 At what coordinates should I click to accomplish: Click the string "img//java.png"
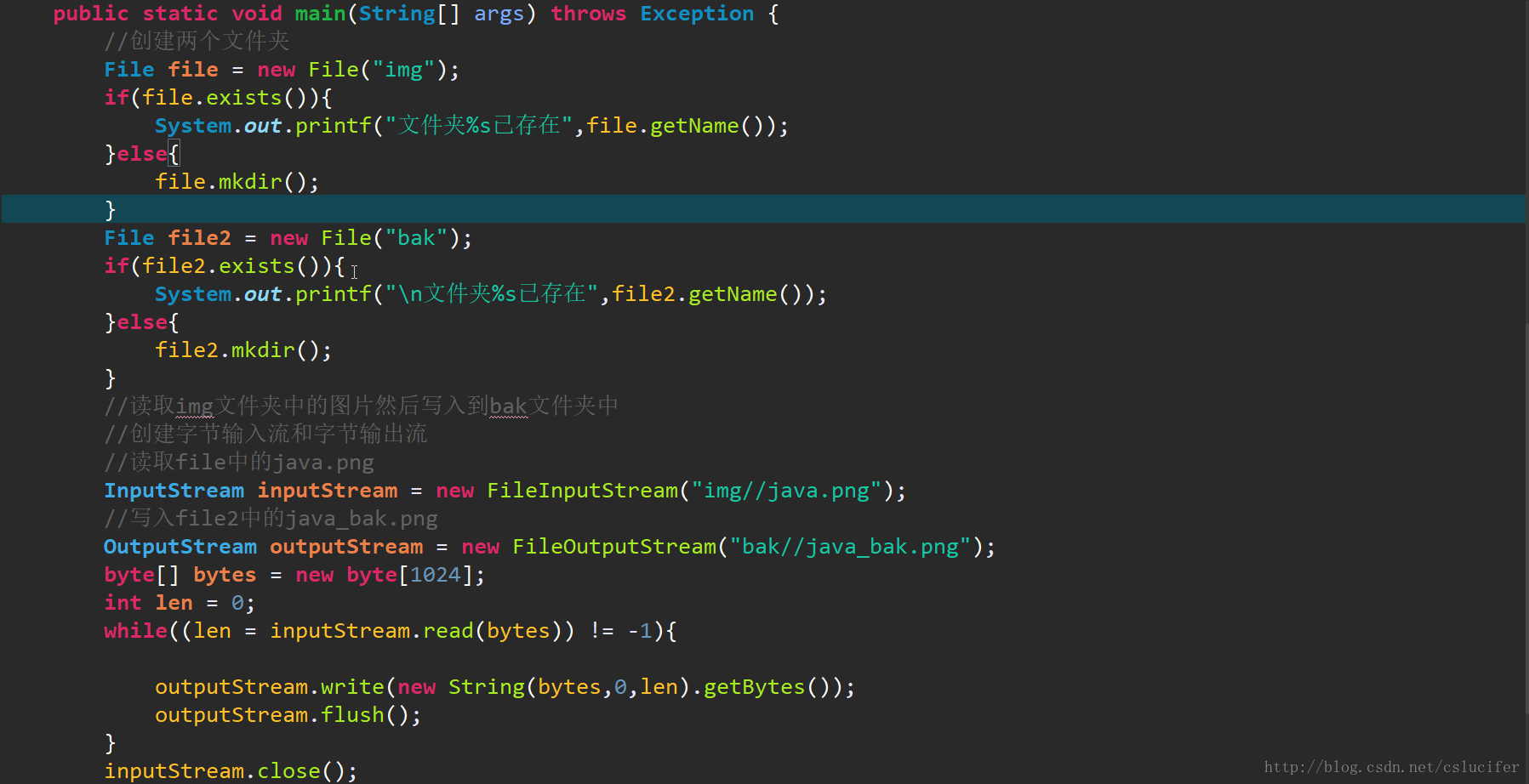coord(787,491)
